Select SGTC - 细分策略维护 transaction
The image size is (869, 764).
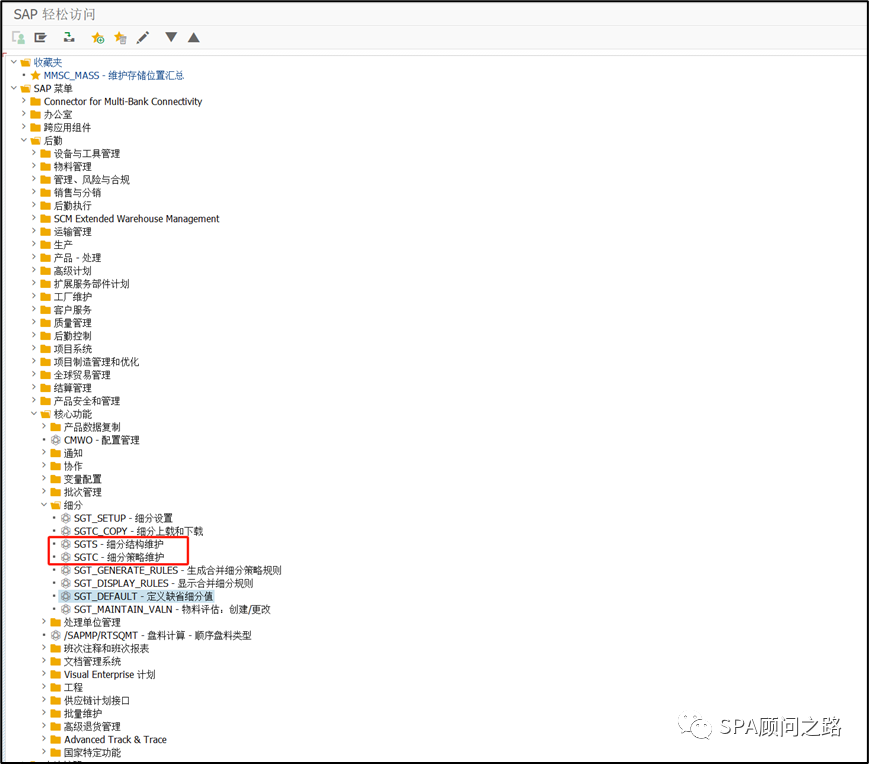[x=119, y=557]
